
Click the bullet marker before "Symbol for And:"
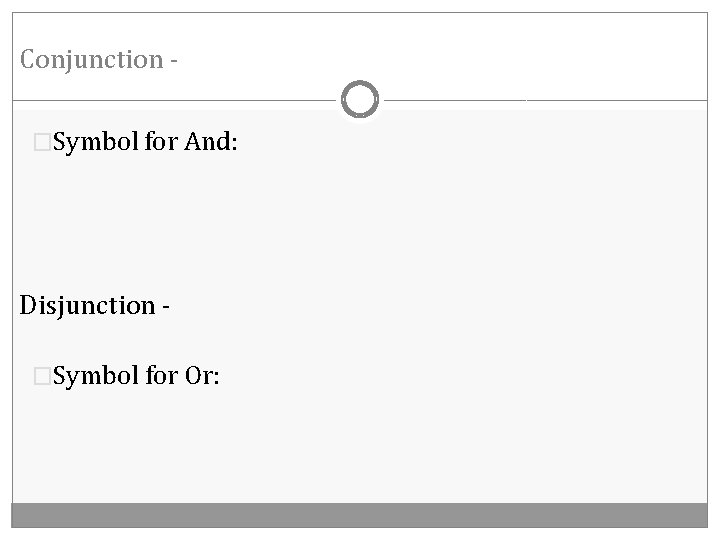(41, 144)
